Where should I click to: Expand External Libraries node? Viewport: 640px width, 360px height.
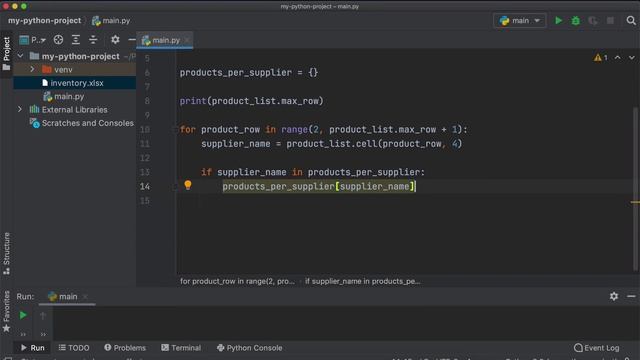20,109
